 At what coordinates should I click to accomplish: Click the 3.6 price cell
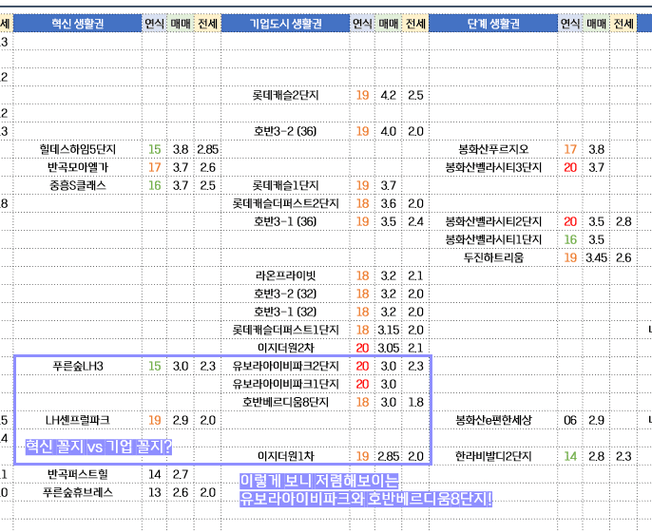click(388, 204)
